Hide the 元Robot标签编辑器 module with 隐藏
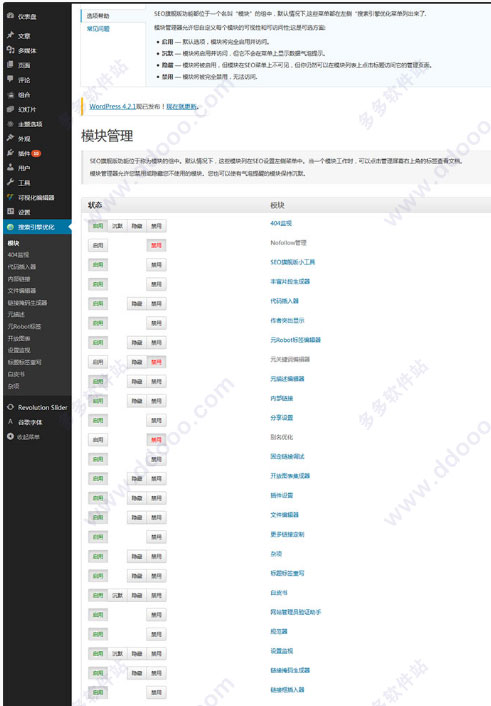491x706 pixels. tap(136, 343)
